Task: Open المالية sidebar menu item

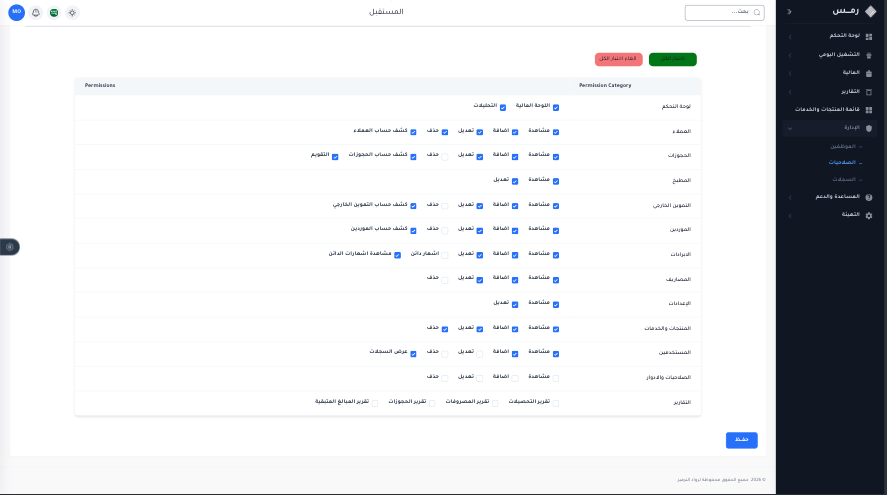Action: (x=851, y=72)
